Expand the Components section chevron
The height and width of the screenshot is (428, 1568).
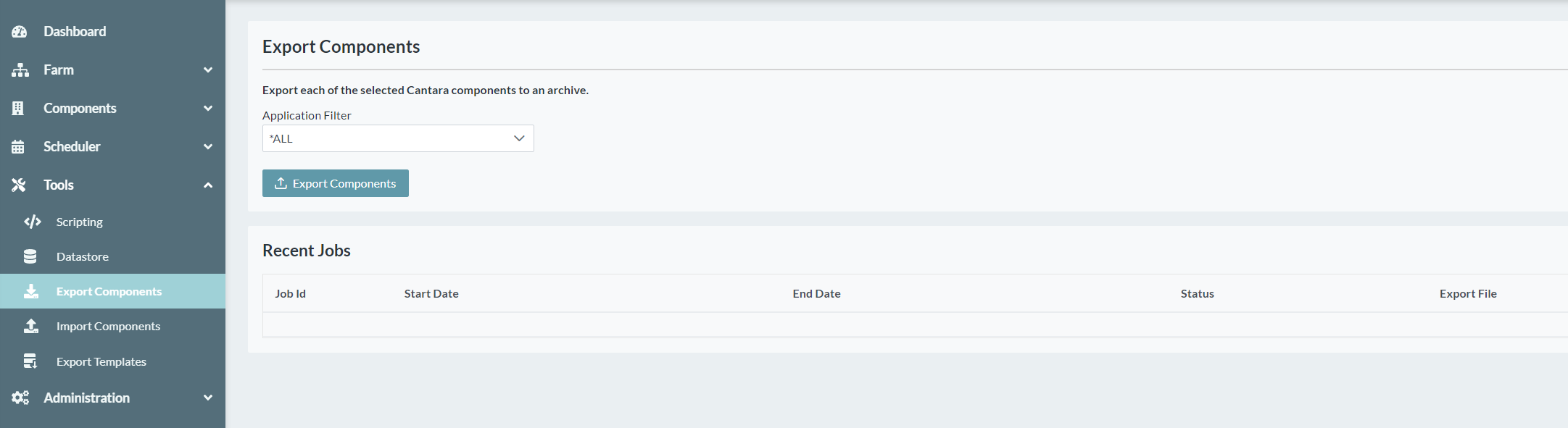(x=208, y=109)
